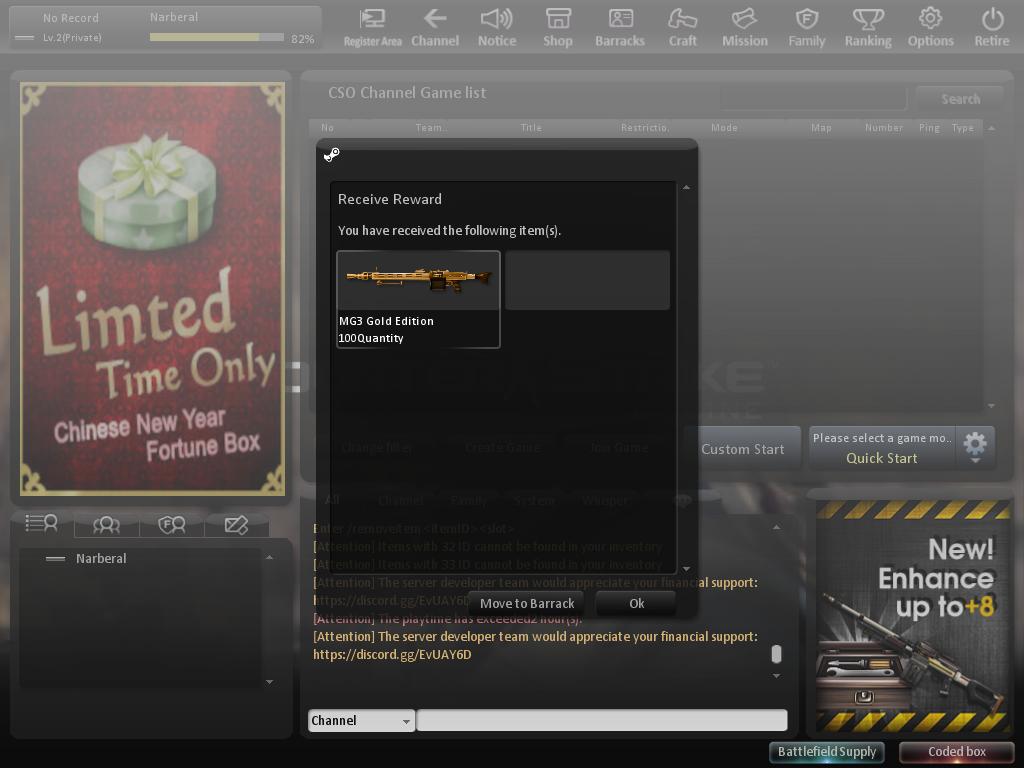The image size is (1024, 768).
Task: Open Quick Start settings gear
Action: pyautogui.click(x=975, y=447)
